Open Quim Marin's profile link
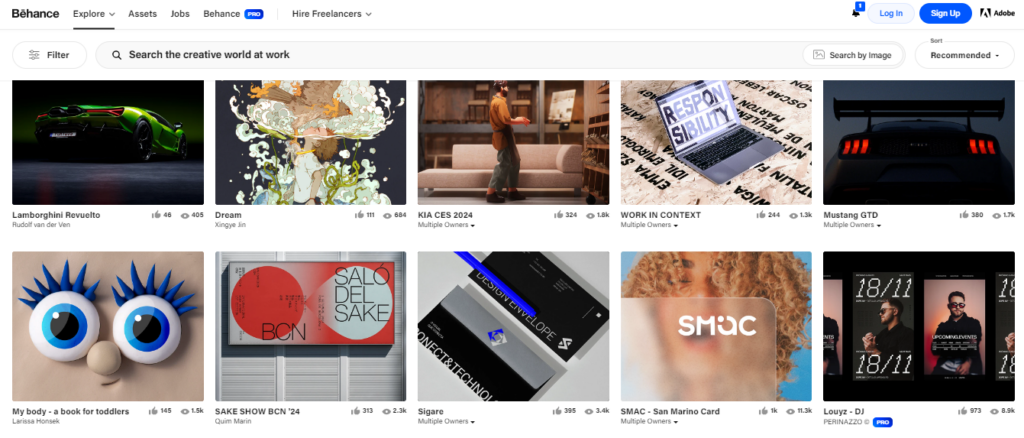This screenshot has width=1024, height=438. [x=232, y=422]
